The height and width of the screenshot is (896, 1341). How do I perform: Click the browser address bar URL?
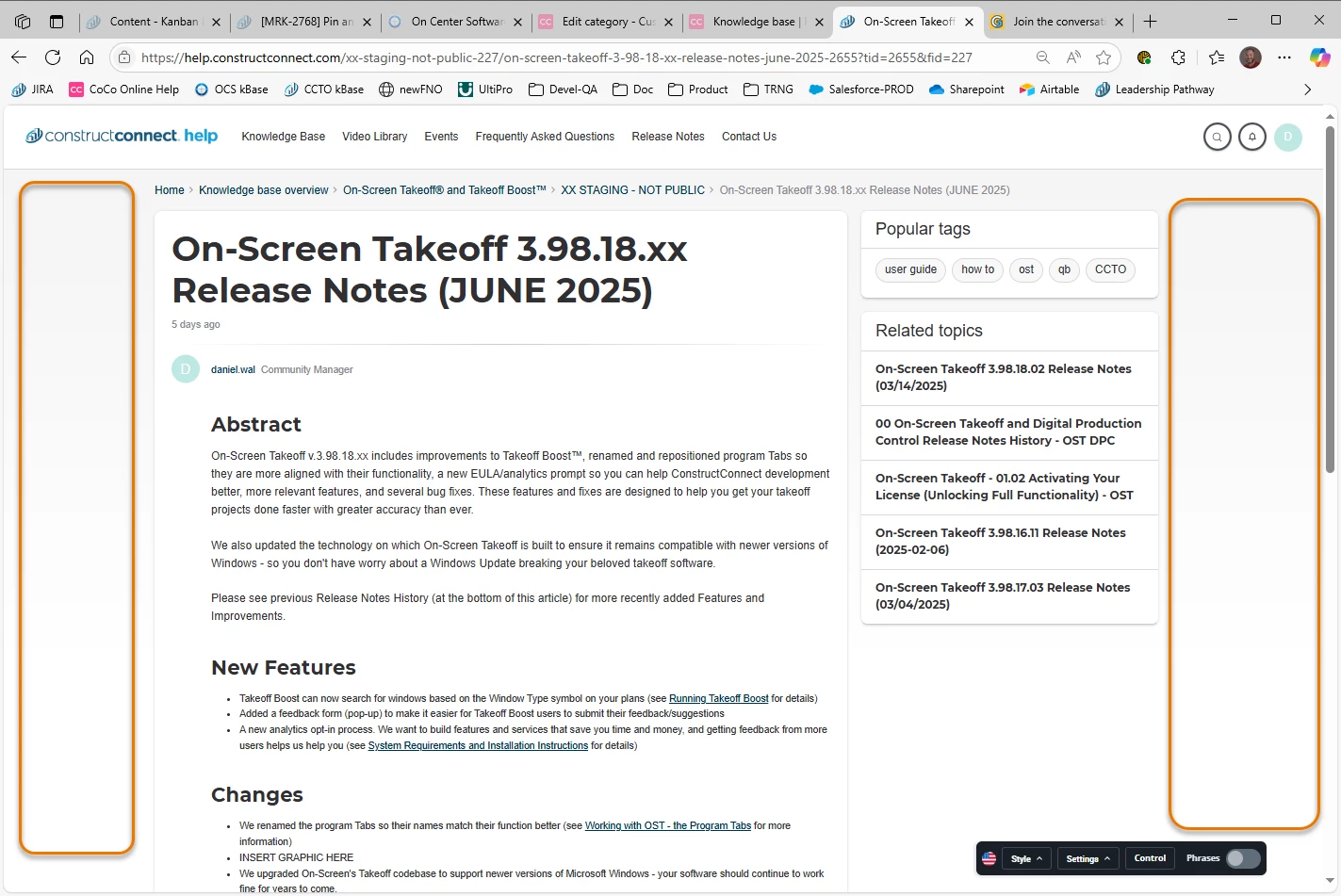556,57
